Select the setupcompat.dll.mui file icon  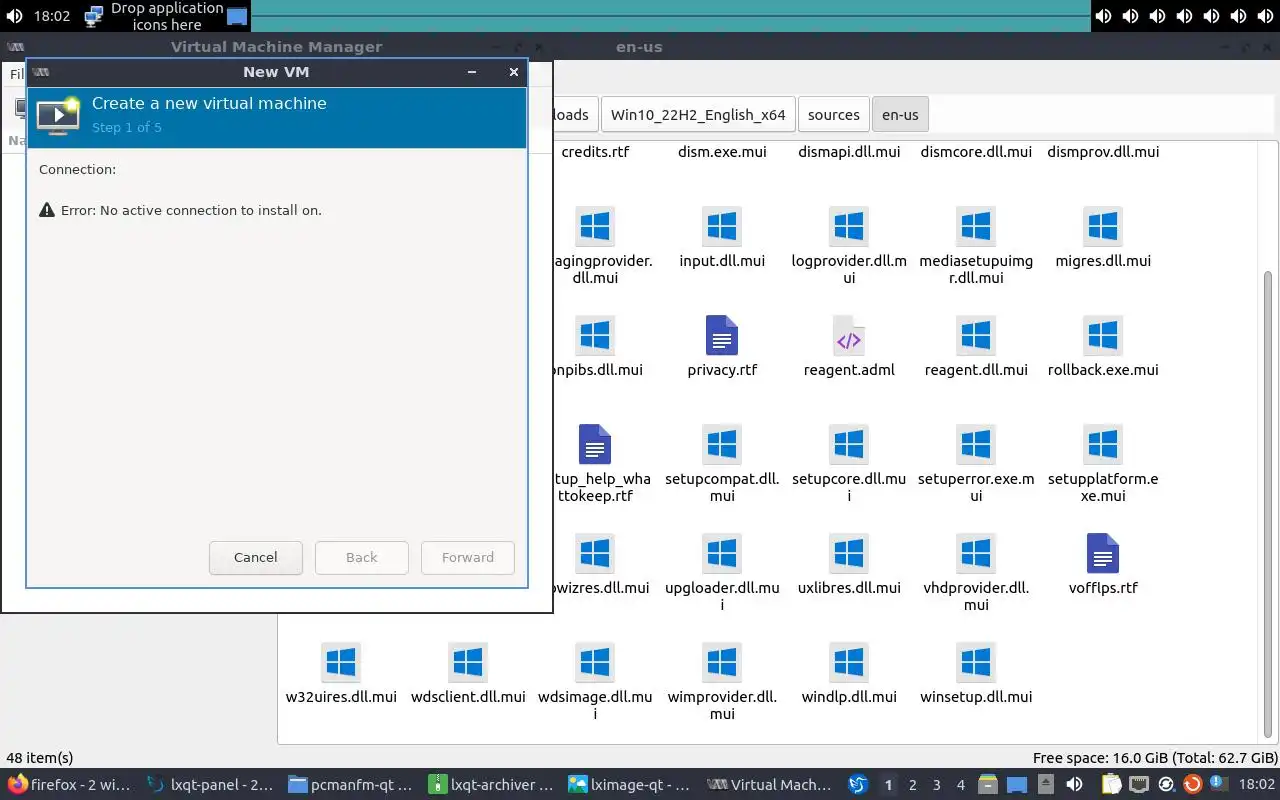[x=722, y=445]
